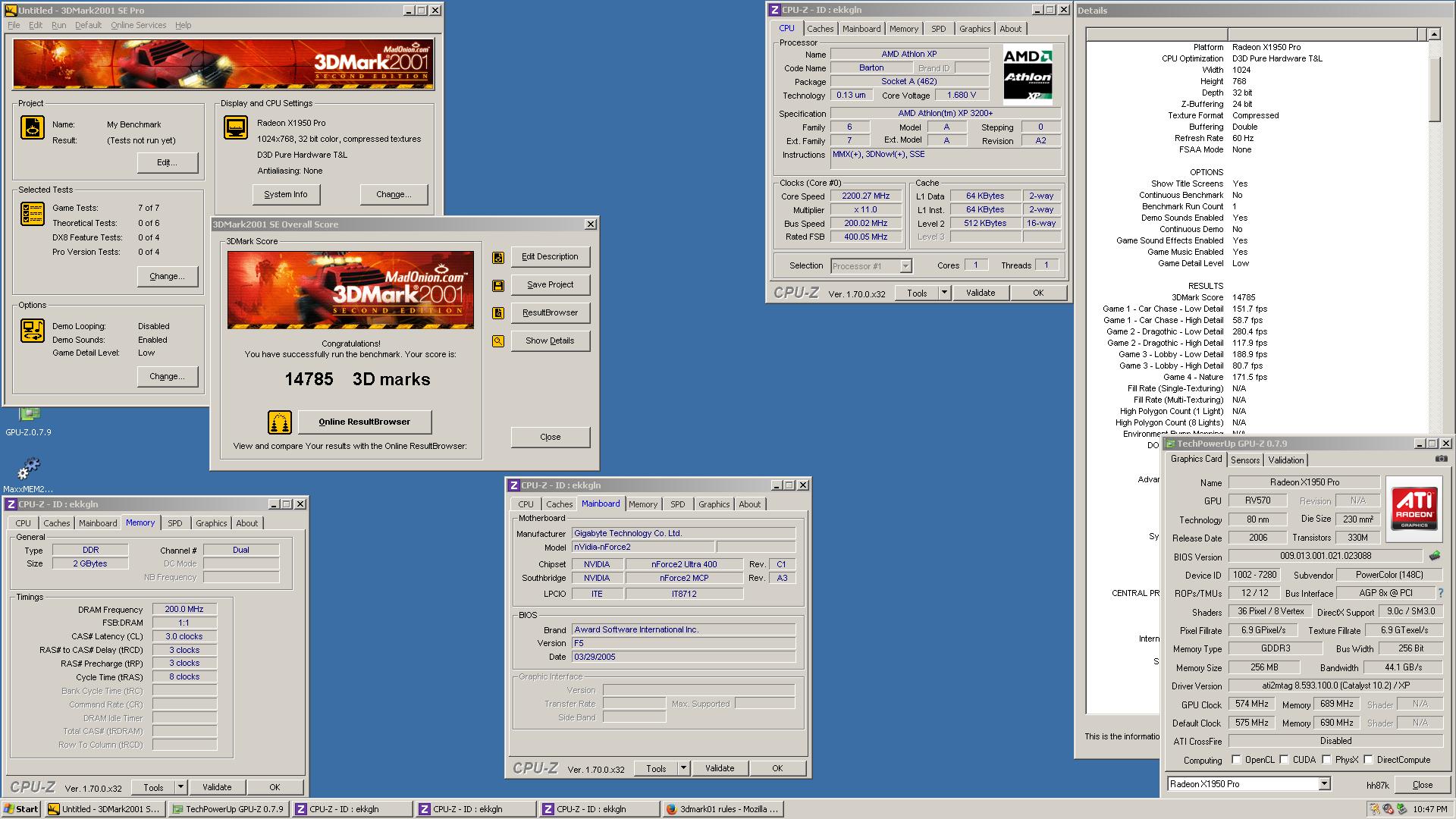1456x819 pixels.
Task: Click the Project panel icon in 3DMark
Action: click(x=33, y=128)
